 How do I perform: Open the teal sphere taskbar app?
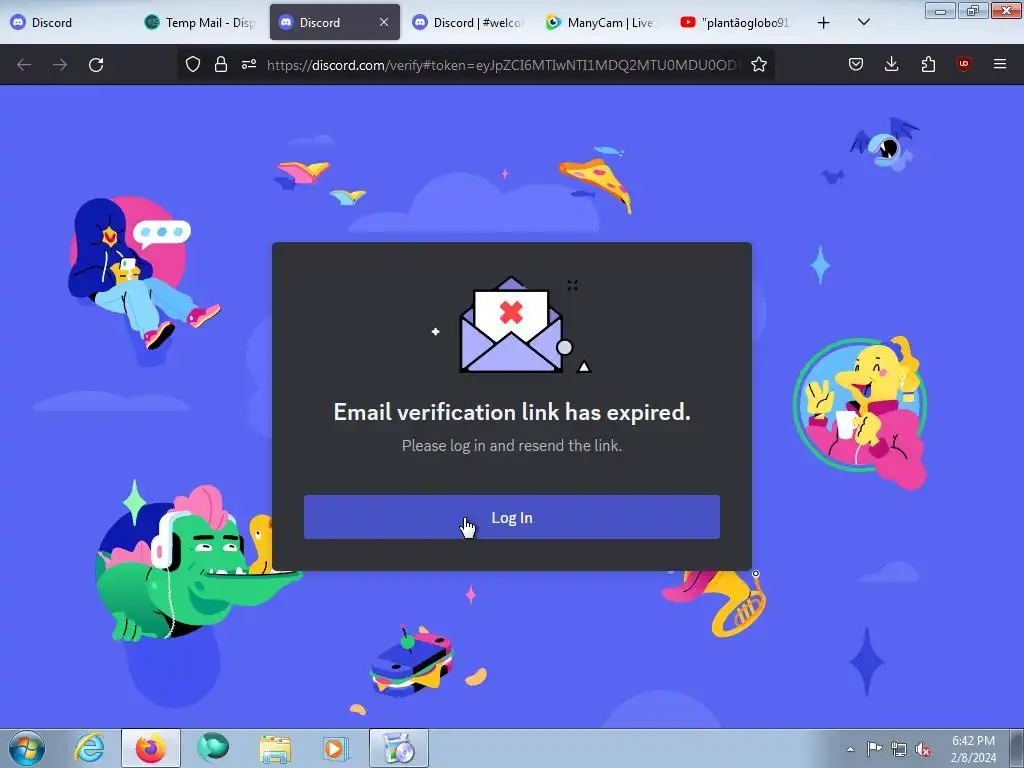[x=214, y=748]
